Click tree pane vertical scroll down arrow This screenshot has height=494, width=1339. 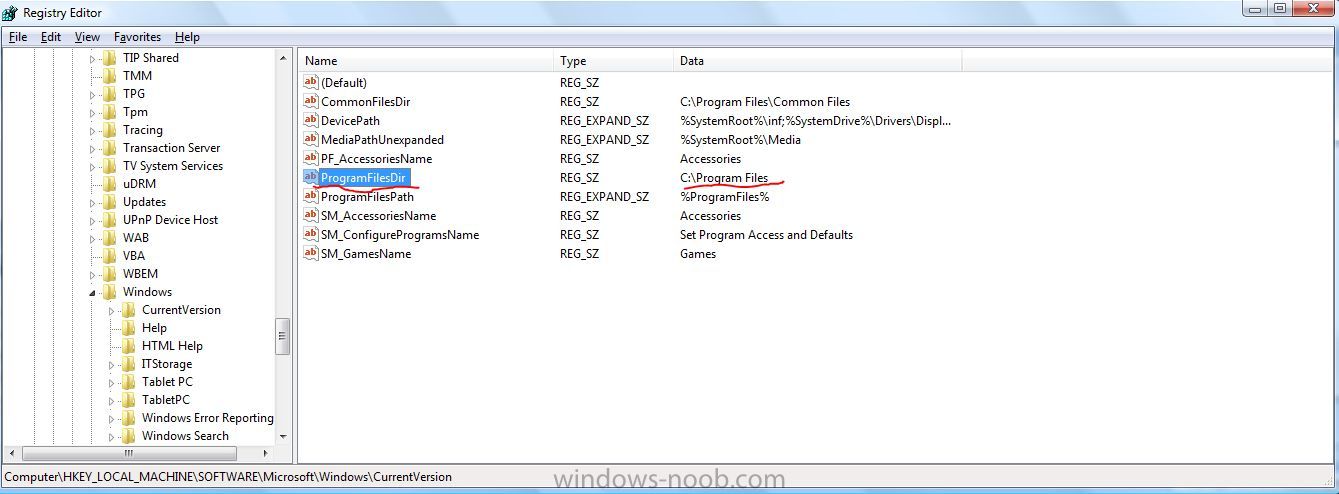point(283,436)
